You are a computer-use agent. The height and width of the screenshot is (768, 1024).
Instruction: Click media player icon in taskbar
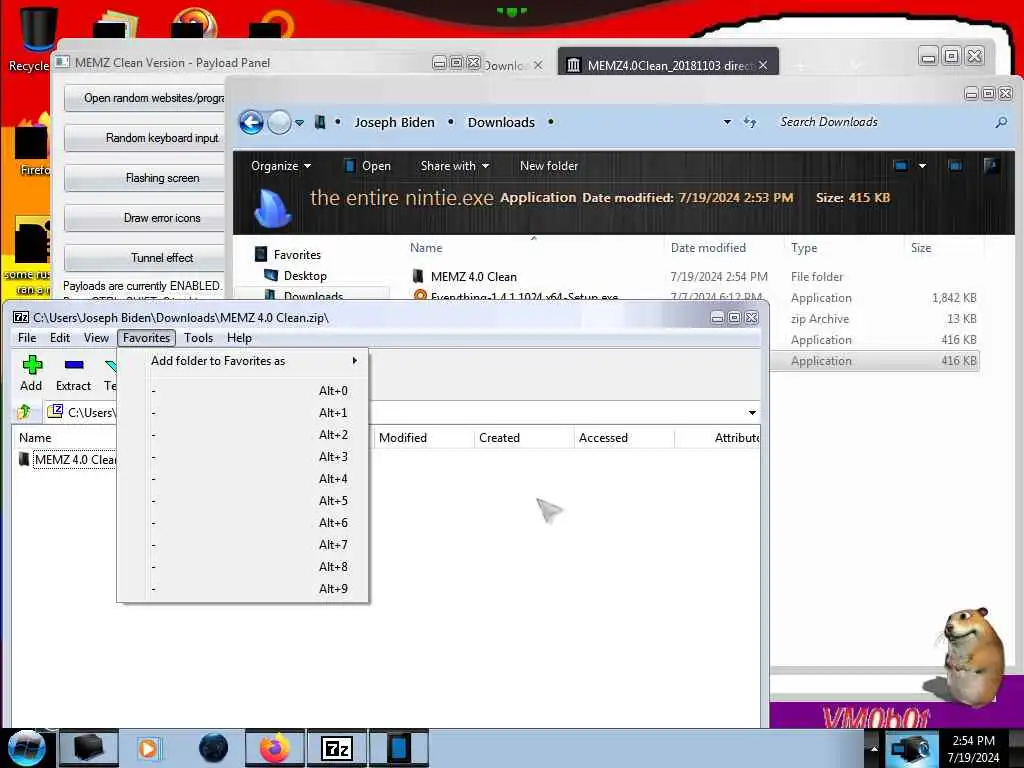(x=148, y=748)
